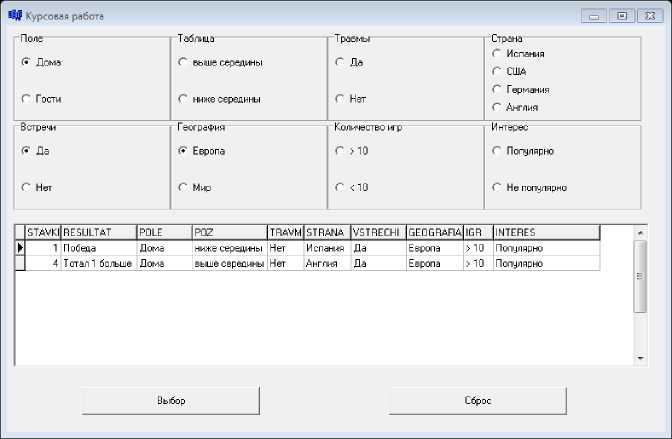Click the Испания cell in the grid

(328, 248)
